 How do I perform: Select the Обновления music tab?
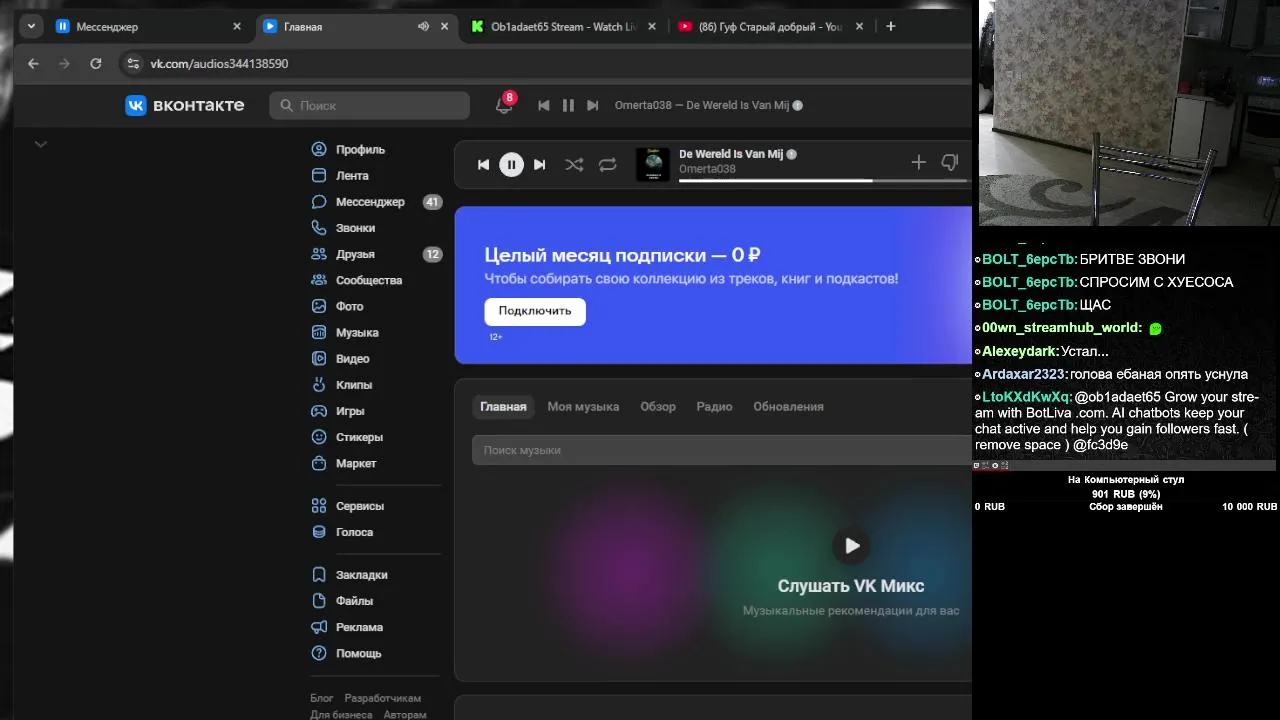click(788, 407)
